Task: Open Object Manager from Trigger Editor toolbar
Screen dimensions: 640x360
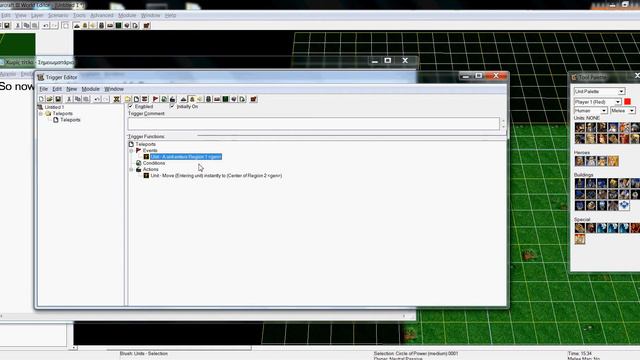Action: tap(234, 99)
